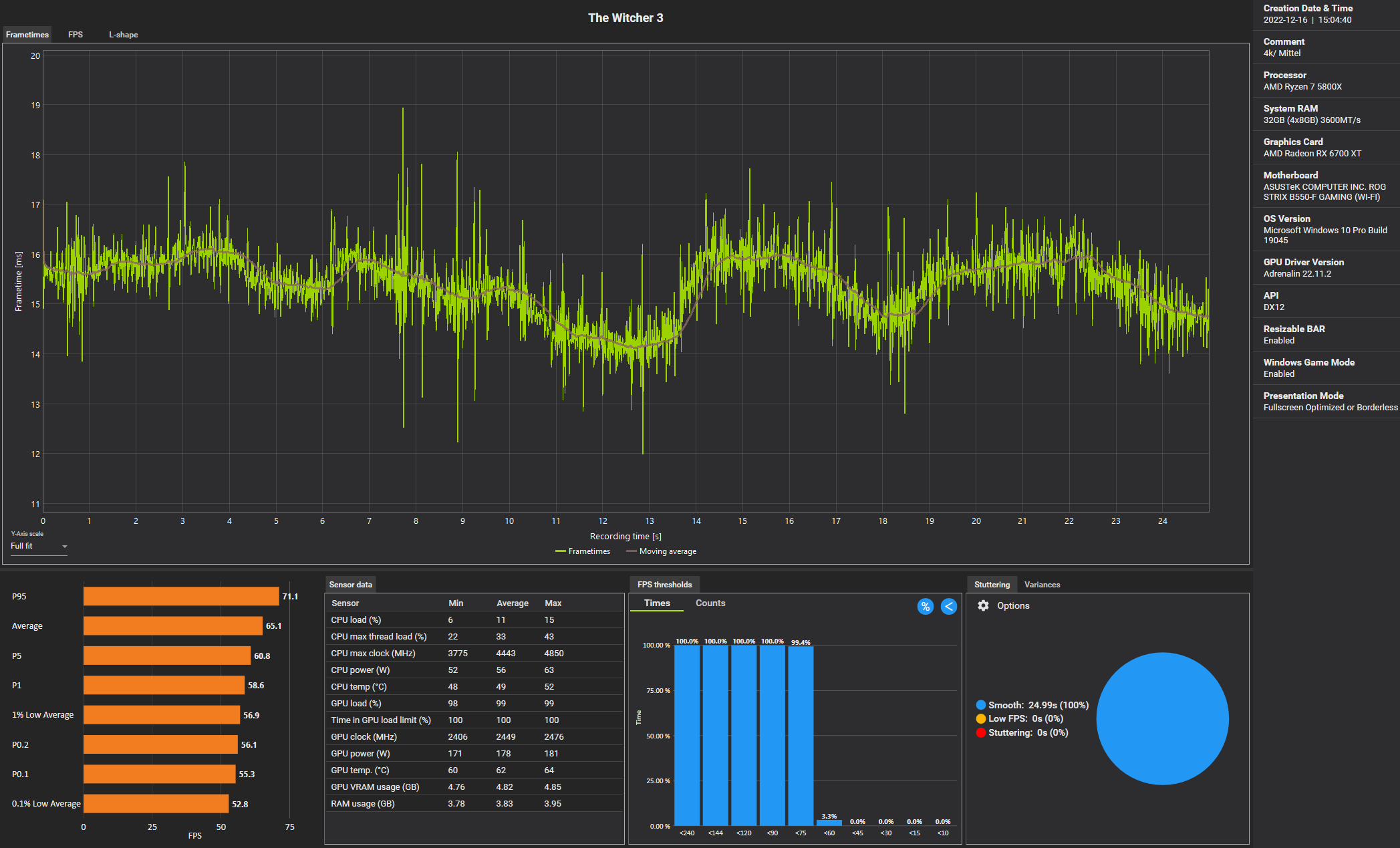Click the GPU temp. (°C) row
Viewport: 1400px width, 848px height.
pyautogui.click(x=474, y=770)
